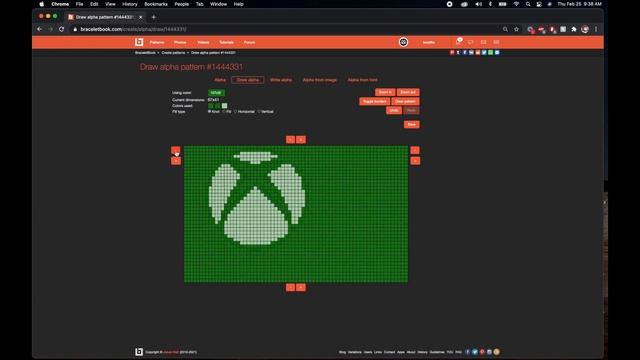Screen dimensions: 640x360
Task: Click the lower stepper button right of the grid
Action: [x=415, y=161]
